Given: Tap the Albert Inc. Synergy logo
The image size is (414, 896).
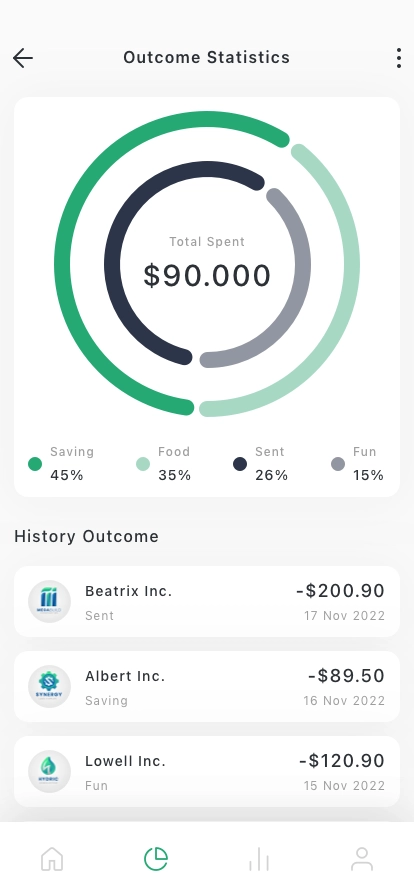Looking at the screenshot, I should tap(50, 686).
